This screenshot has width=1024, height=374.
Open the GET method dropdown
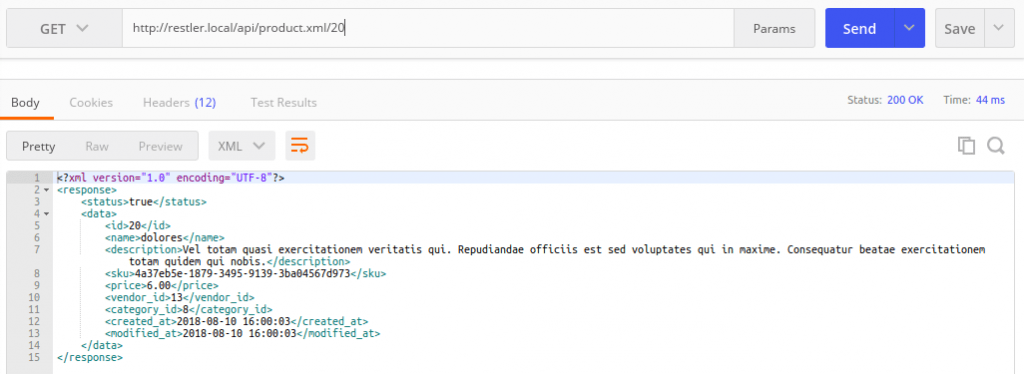pyautogui.click(x=64, y=29)
